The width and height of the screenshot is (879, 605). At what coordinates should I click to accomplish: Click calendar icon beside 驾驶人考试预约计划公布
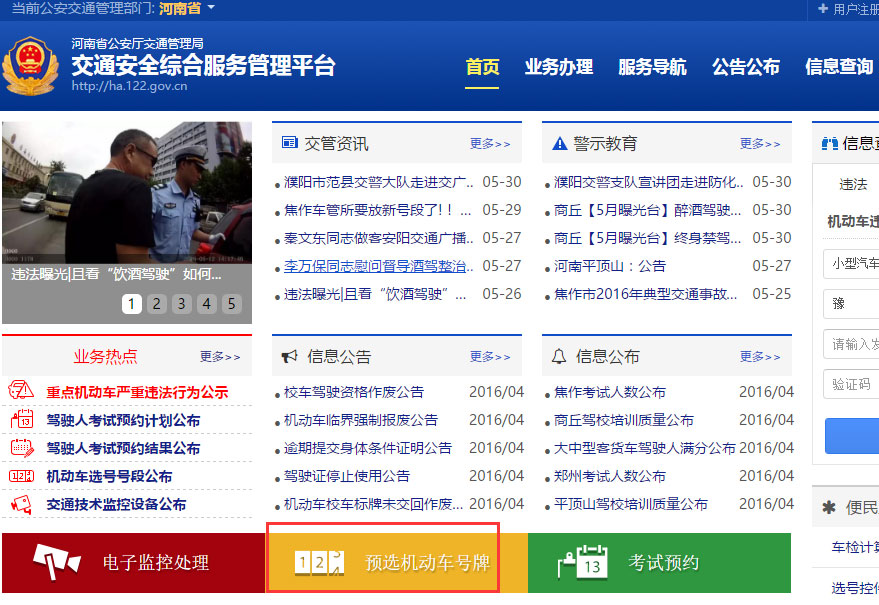pyautogui.click(x=21, y=420)
